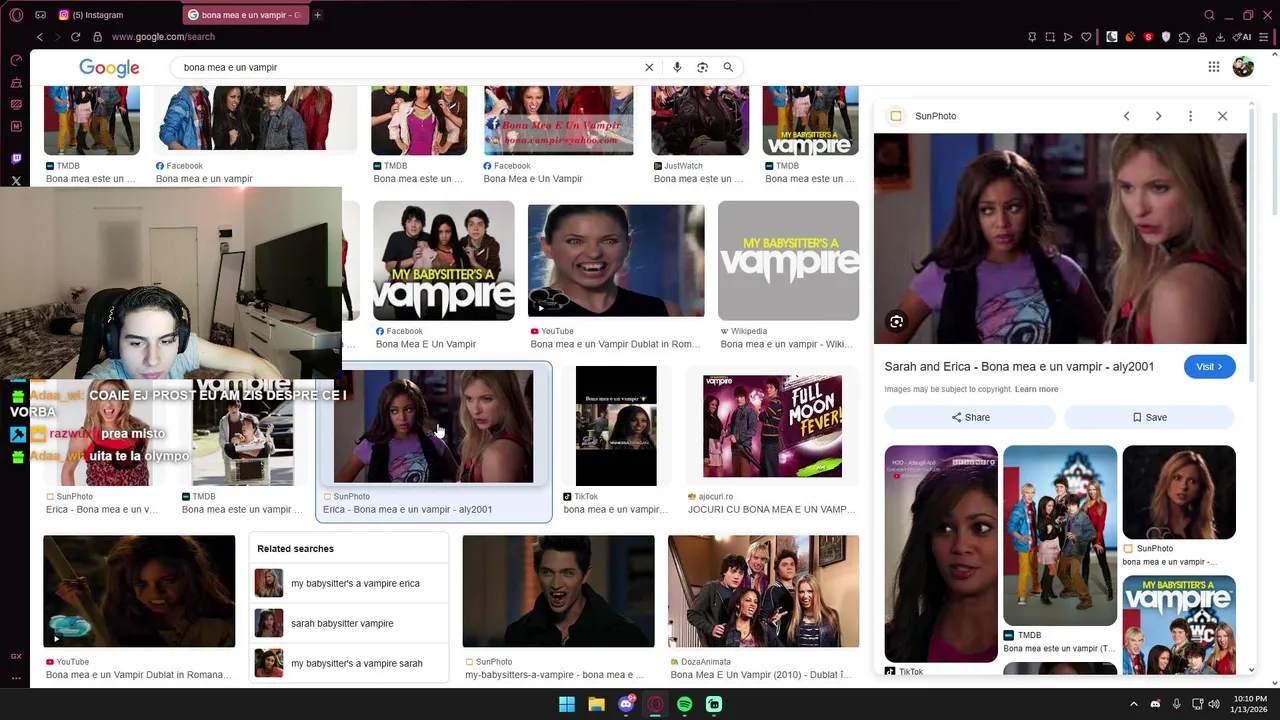Open the TikTok bona mea e un vampir thumbnail
The width and height of the screenshot is (1280, 720).
point(616,426)
